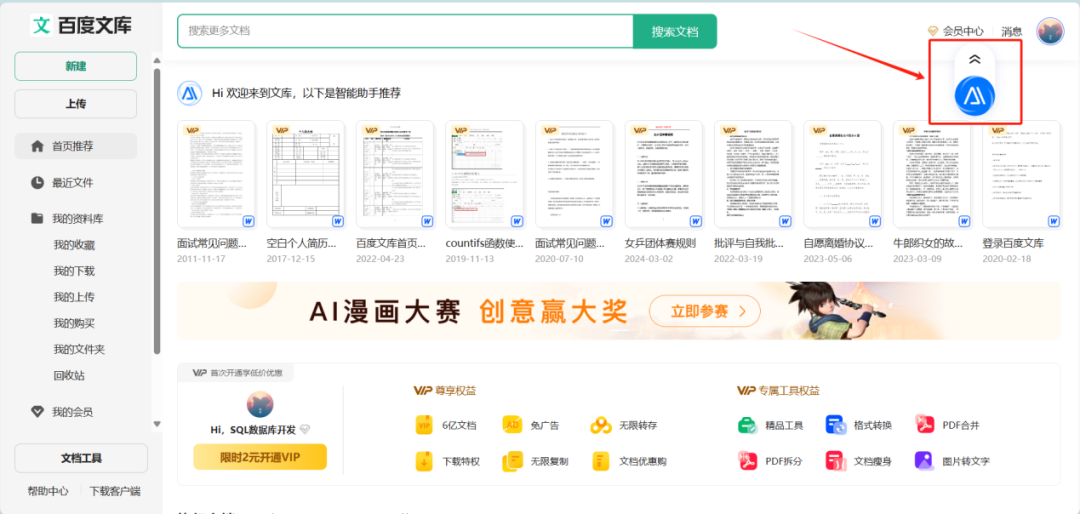Collapse the assistant widget with double chevron
1080x514 pixels.
pos(974,59)
